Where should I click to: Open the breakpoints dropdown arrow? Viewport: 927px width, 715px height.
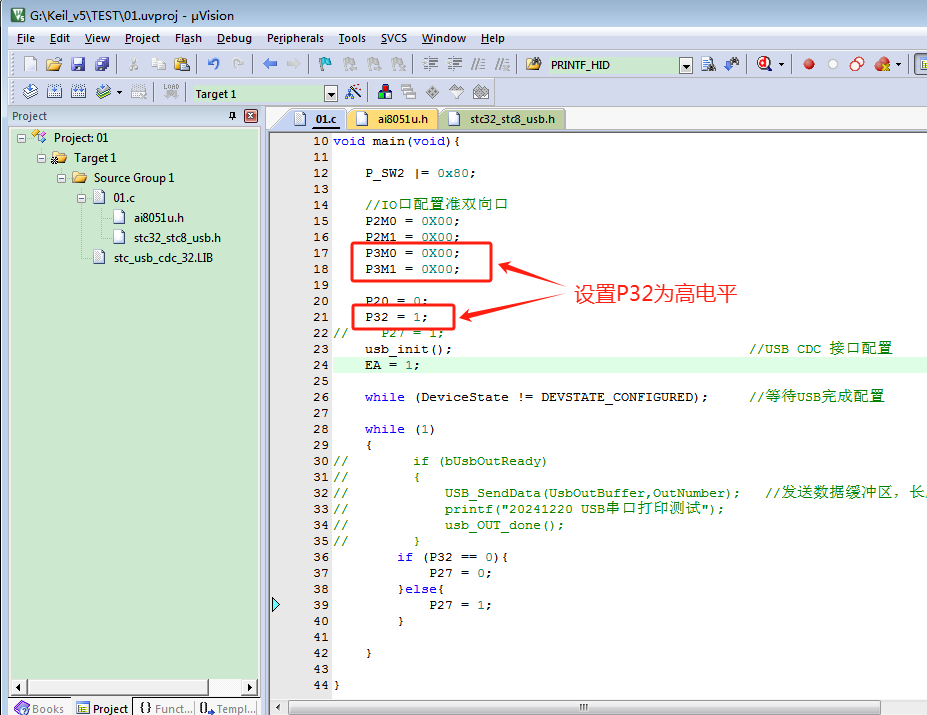[899, 64]
